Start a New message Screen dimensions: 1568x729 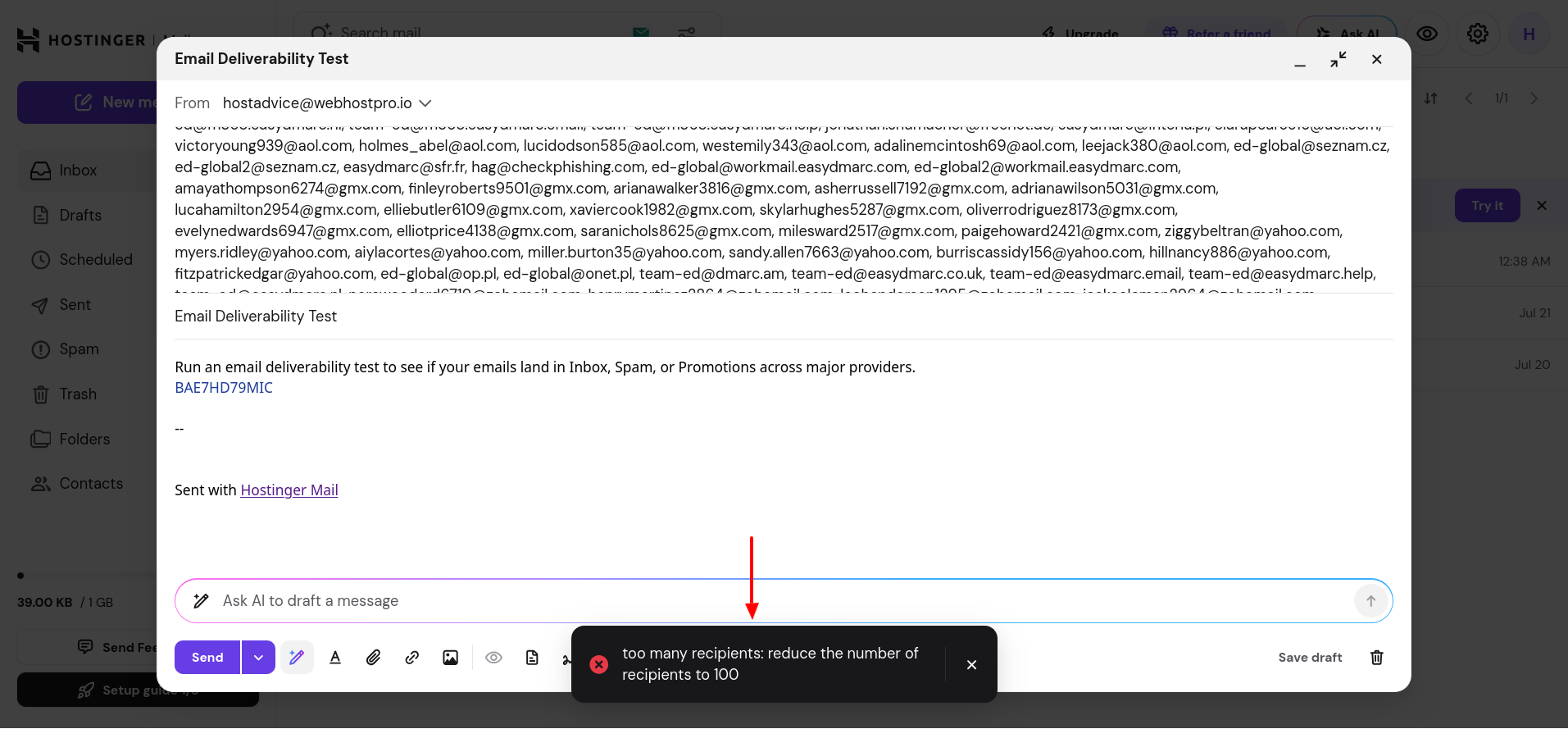[89, 103]
